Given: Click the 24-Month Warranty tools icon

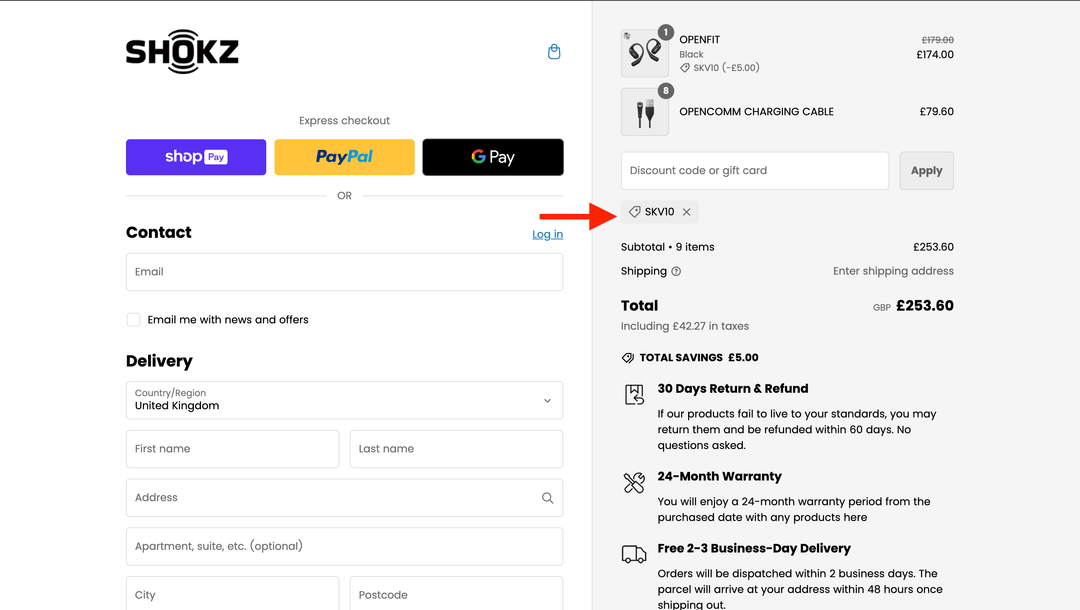Looking at the screenshot, I should click(x=634, y=483).
